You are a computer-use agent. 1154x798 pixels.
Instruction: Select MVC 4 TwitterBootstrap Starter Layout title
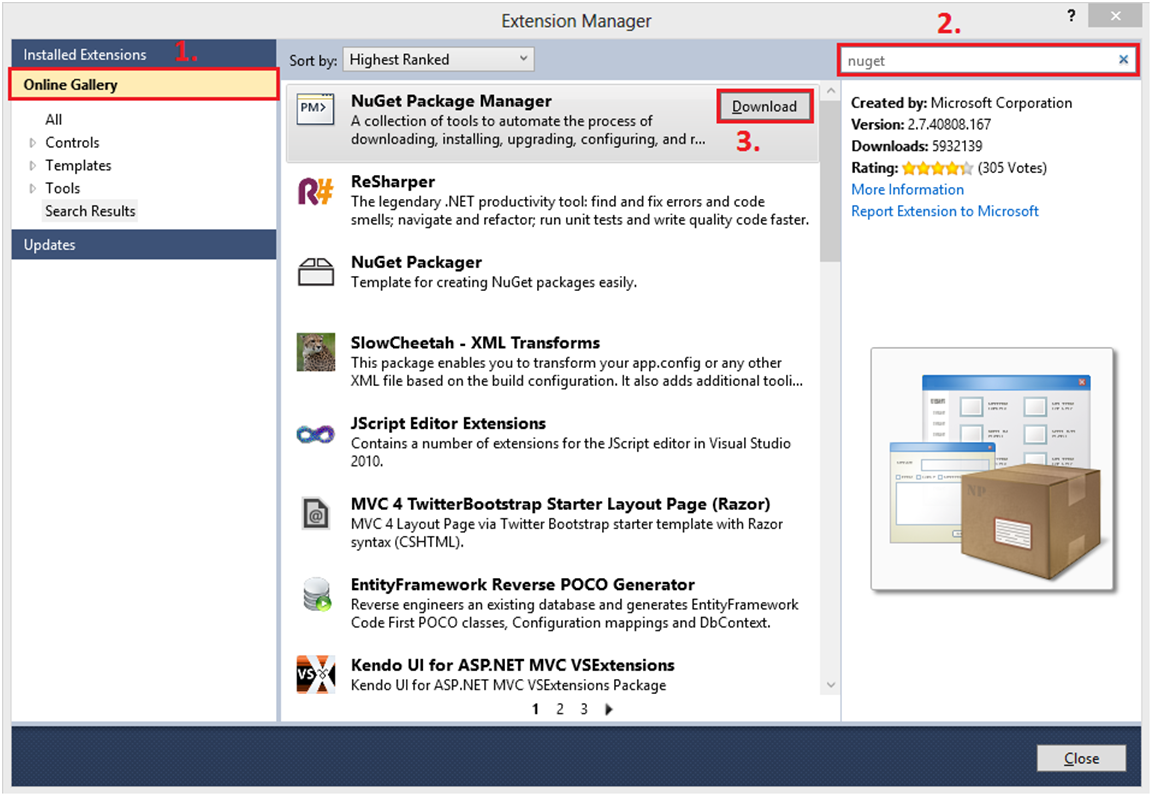(x=561, y=504)
